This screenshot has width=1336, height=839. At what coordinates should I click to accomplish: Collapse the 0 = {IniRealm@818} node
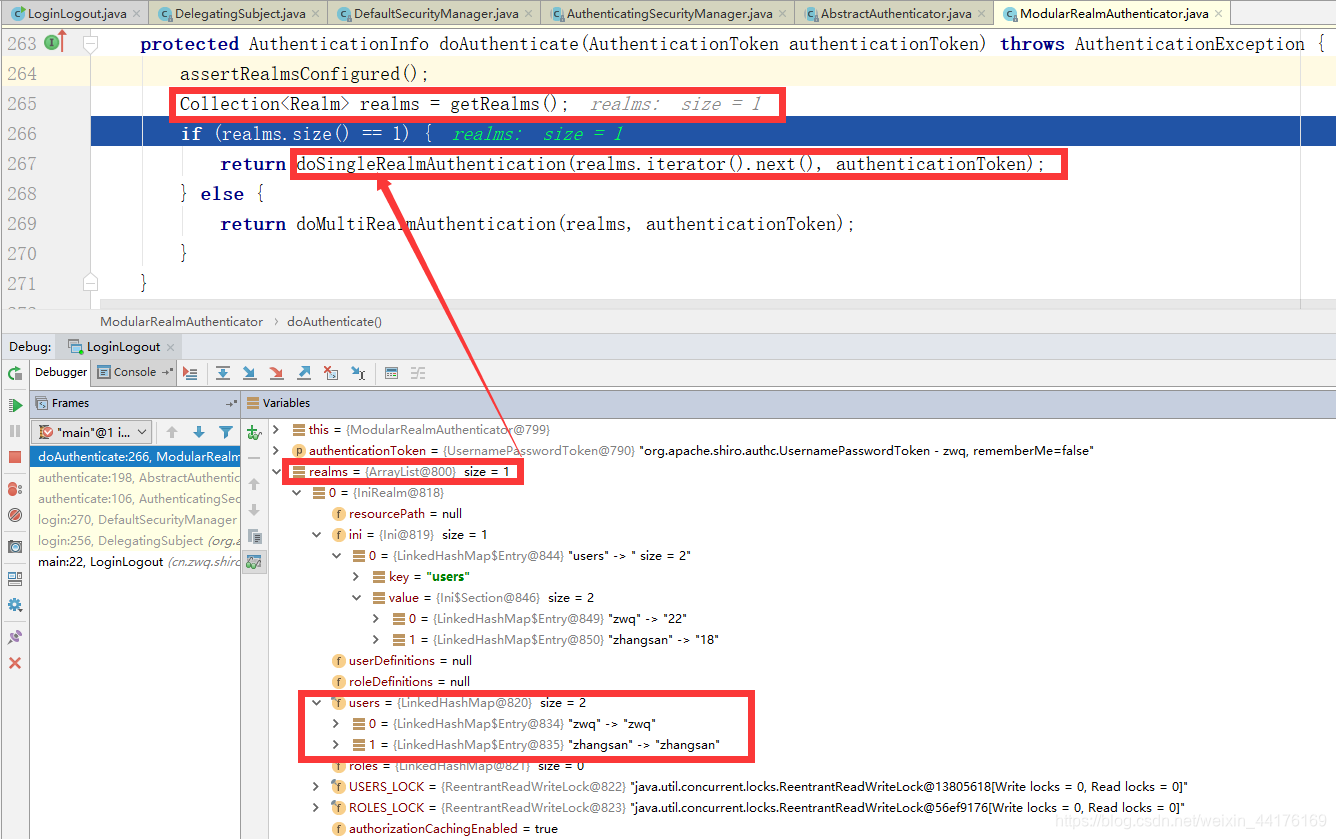coord(296,492)
